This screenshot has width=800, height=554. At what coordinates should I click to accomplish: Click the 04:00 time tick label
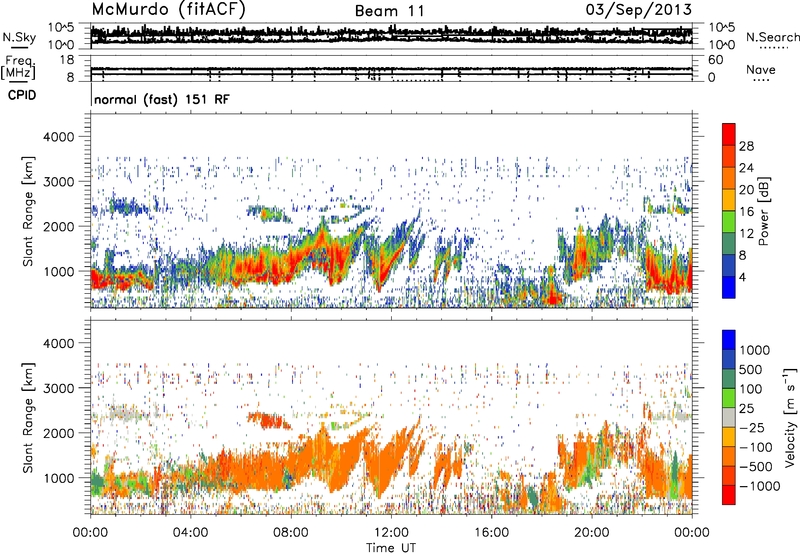coord(190,533)
